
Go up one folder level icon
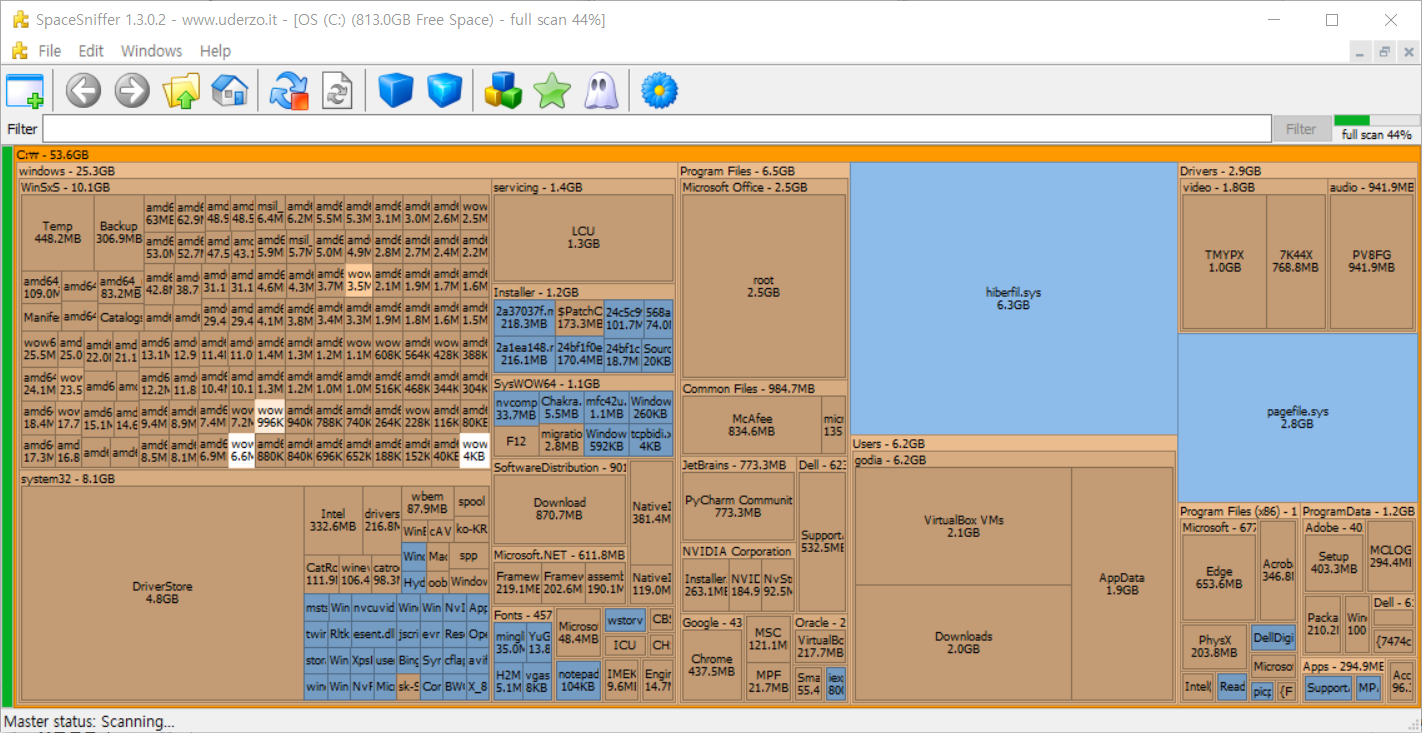(x=181, y=91)
